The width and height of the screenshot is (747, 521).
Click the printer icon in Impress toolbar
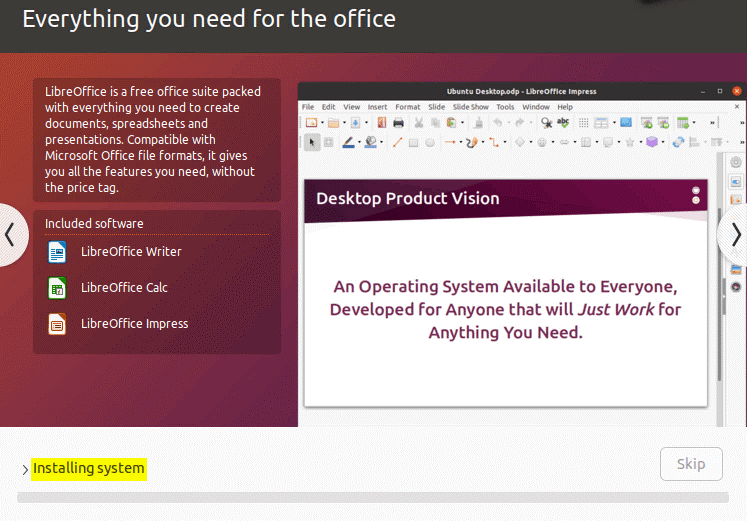398,123
